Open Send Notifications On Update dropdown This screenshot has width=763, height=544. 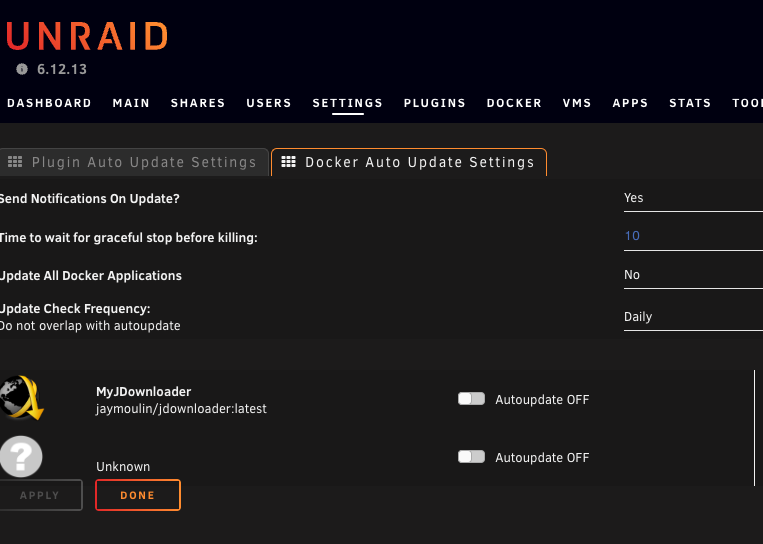pyautogui.click(x=693, y=199)
